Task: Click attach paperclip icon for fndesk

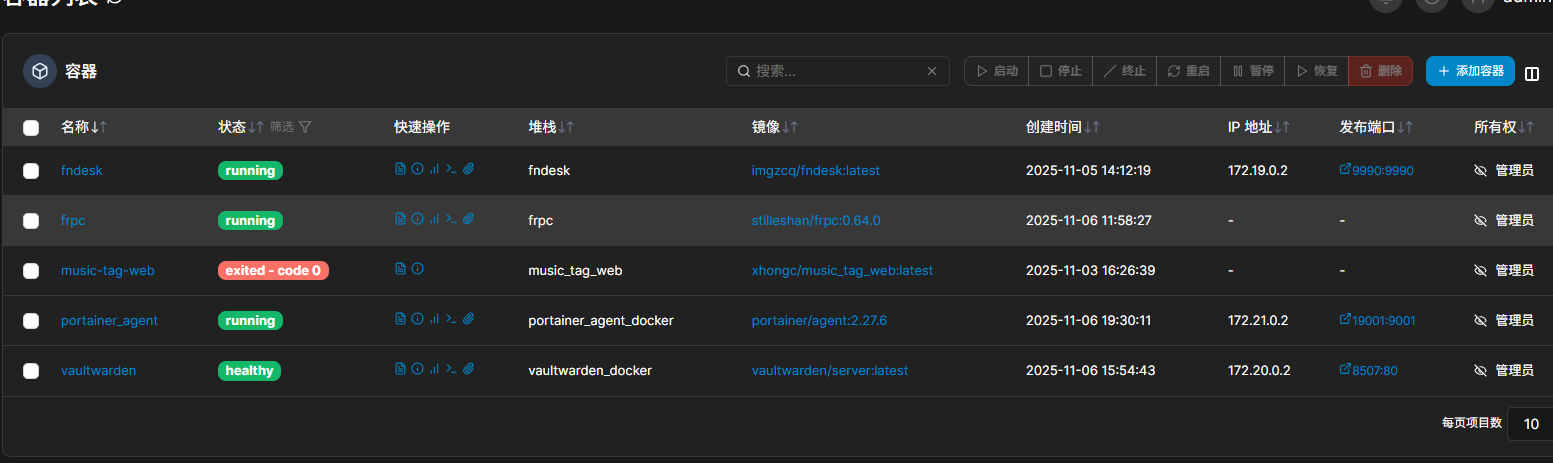Action: pyautogui.click(x=468, y=169)
